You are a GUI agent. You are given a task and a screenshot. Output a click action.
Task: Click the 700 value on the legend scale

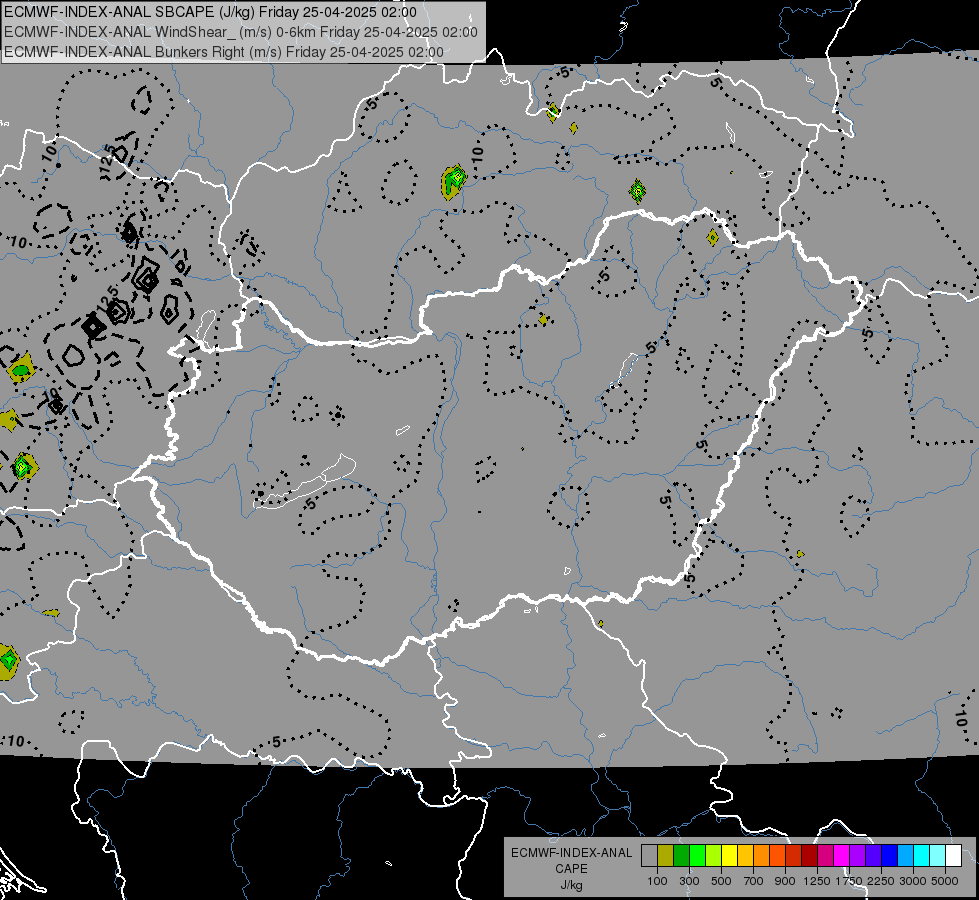click(x=754, y=881)
